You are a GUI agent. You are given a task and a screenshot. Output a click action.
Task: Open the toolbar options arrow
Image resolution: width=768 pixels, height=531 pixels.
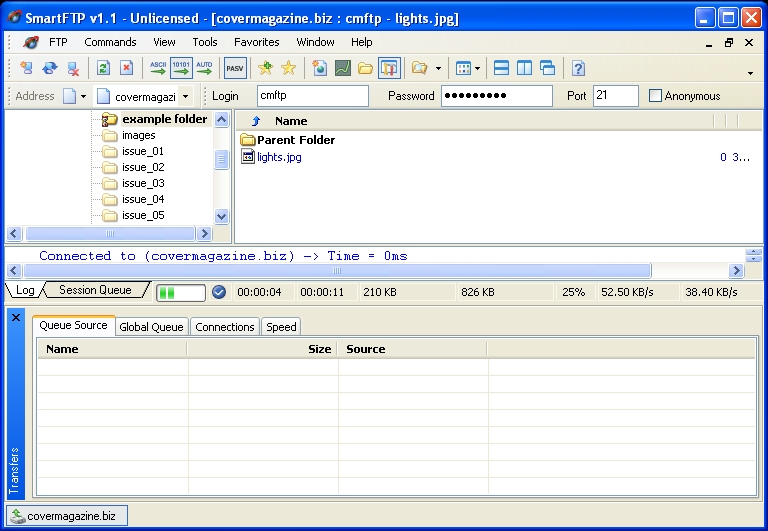750,73
